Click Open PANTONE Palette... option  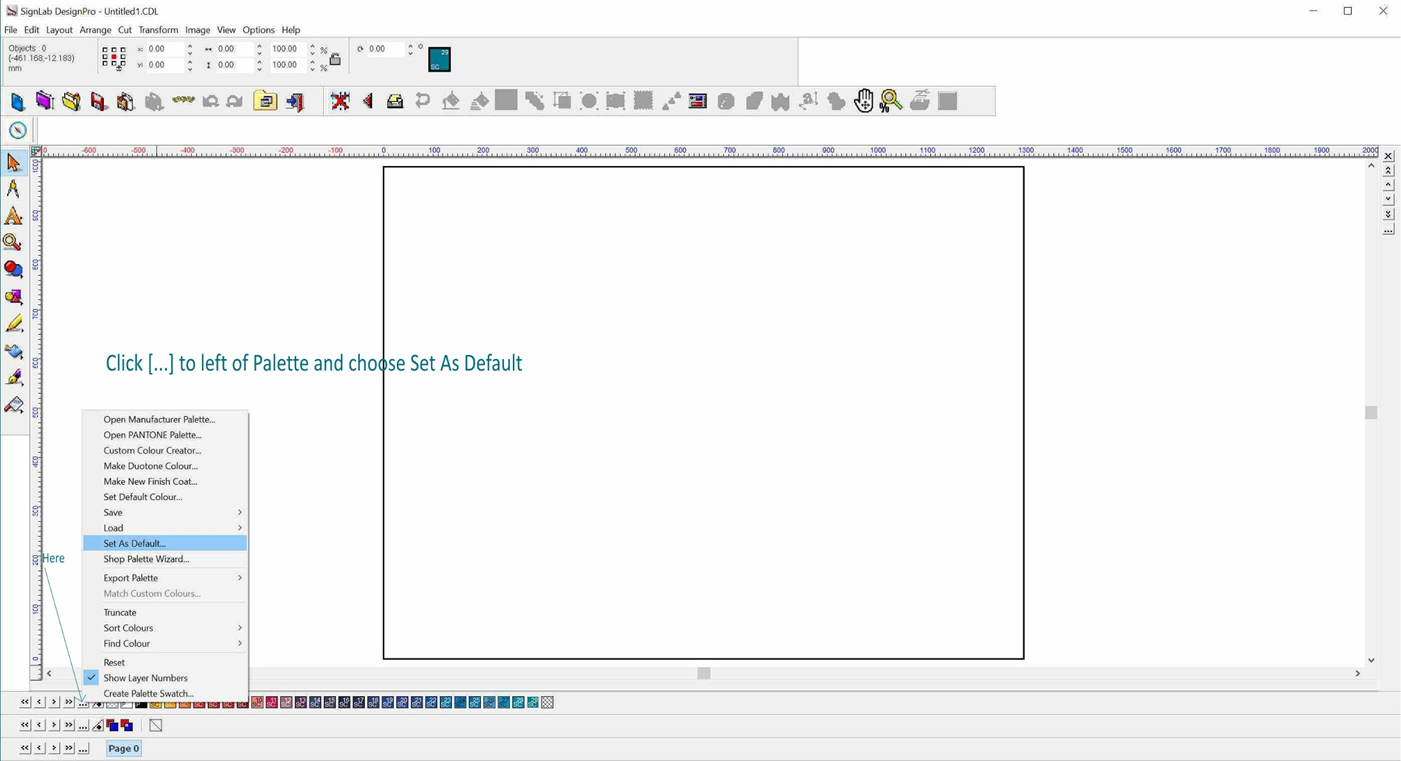tap(152, 435)
